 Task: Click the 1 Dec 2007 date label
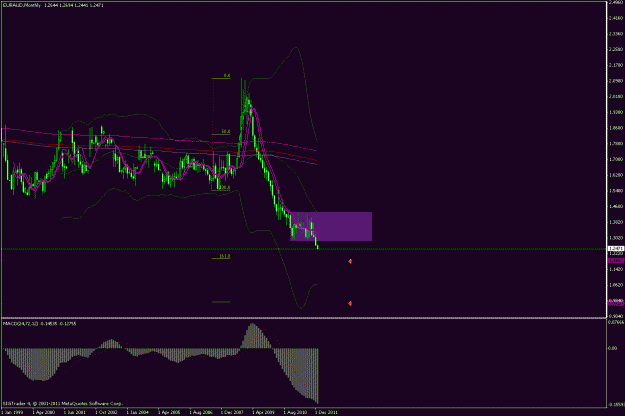pos(232,412)
